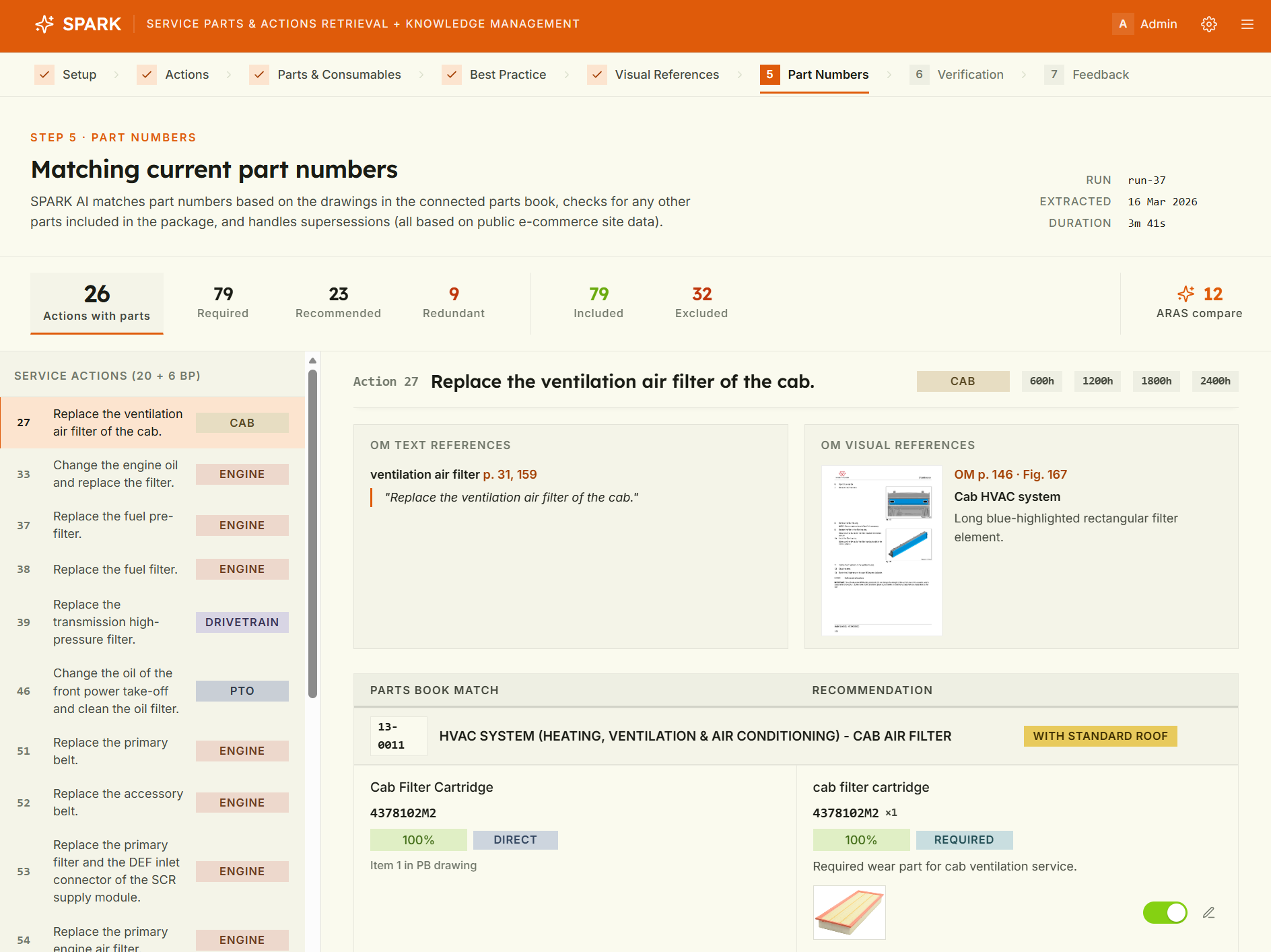The width and height of the screenshot is (1271, 952).
Task: Open the 12 ARAS compare view
Action: (x=1200, y=302)
